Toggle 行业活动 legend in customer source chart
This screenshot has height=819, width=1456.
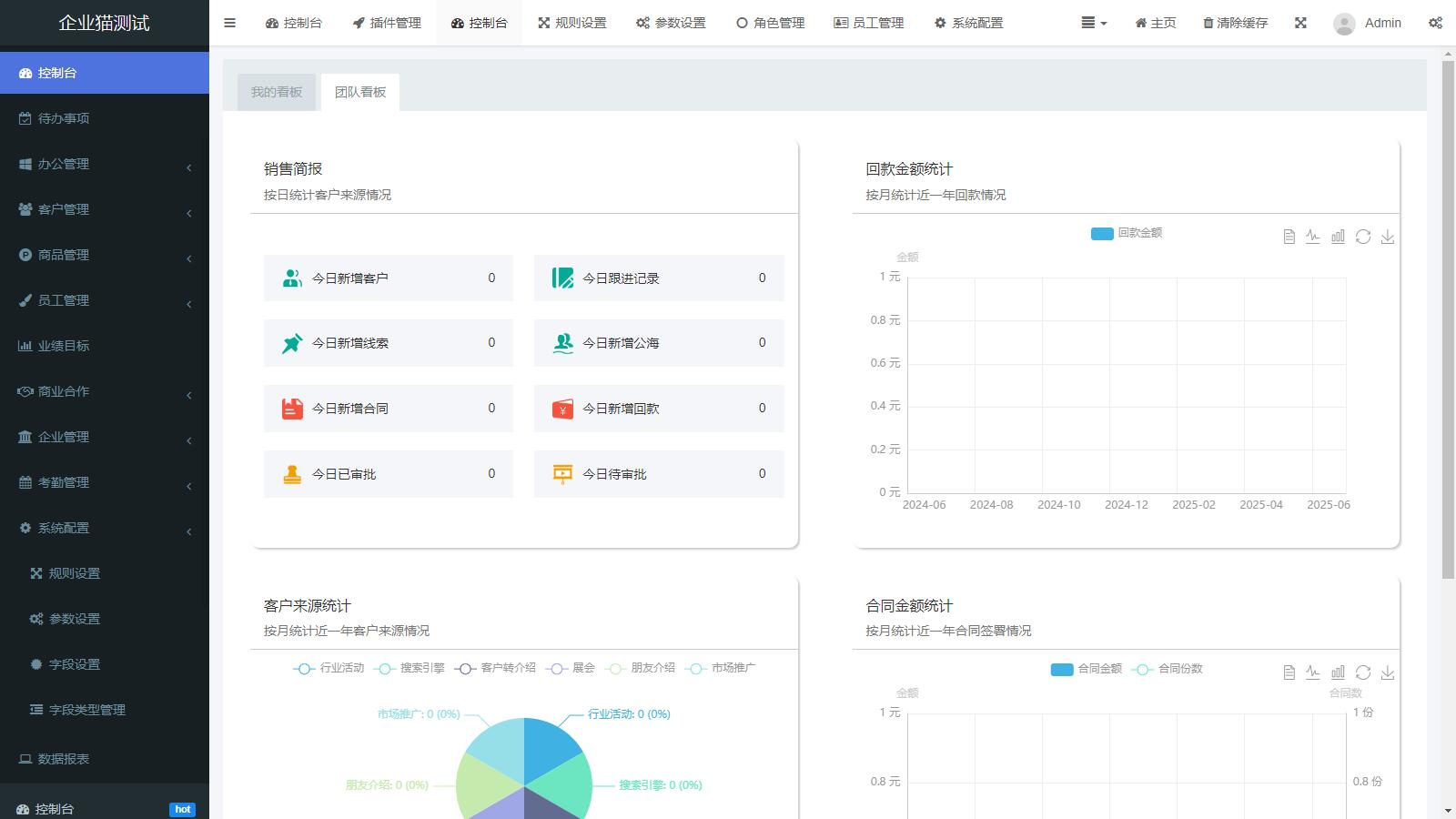pos(329,668)
